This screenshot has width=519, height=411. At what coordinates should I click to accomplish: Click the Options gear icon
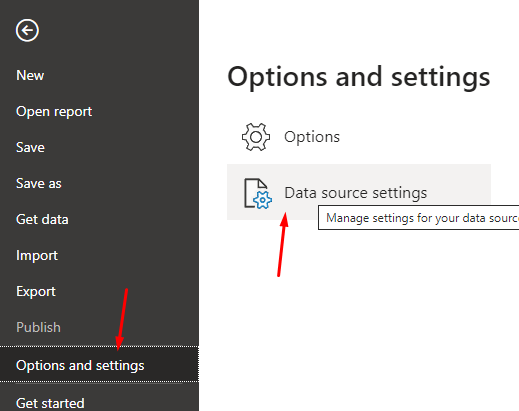(x=256, y=137)
